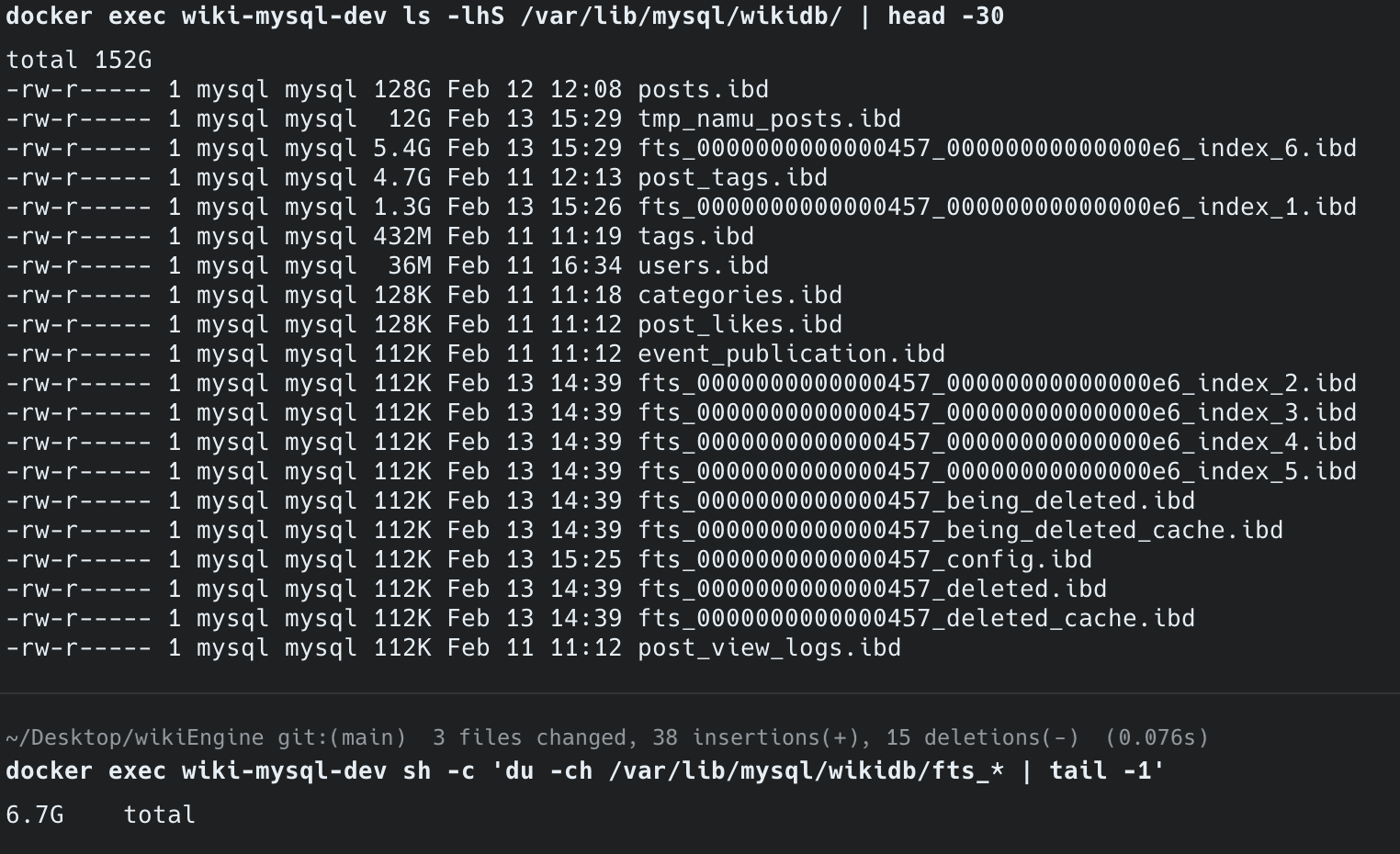
Task: Select the fts being_deleted_cache.ibd filename
Action: pos(960,531)
